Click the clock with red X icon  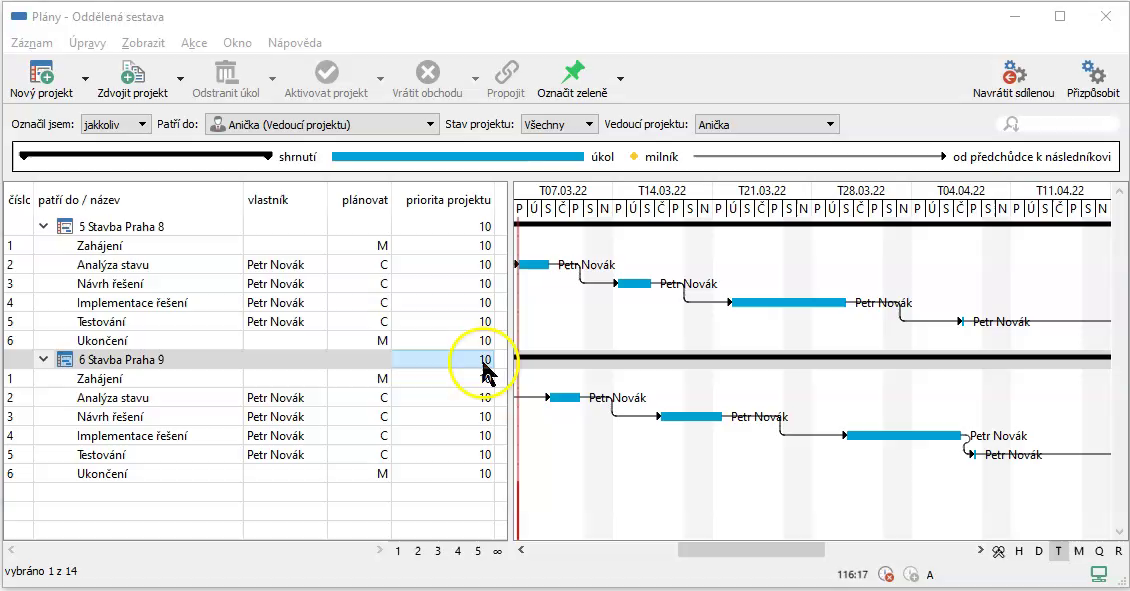(886, 574)
